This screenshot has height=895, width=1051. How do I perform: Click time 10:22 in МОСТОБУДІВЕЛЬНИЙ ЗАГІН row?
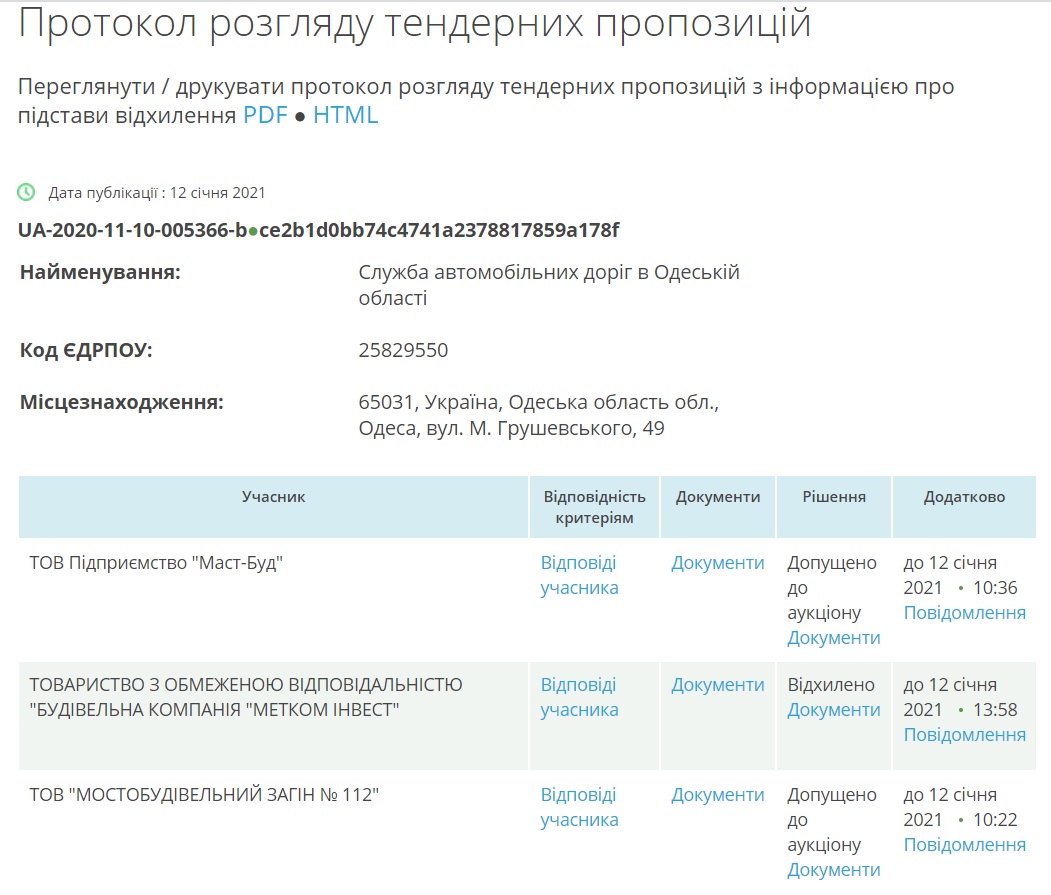coord(995,820)
